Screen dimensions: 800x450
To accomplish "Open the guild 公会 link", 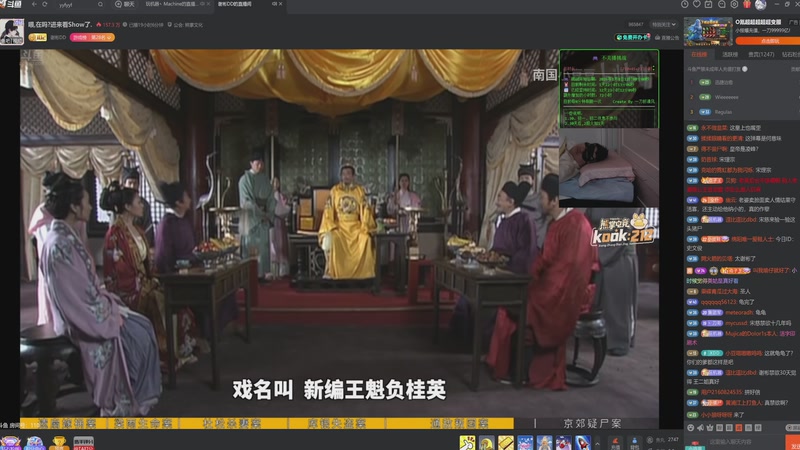I will (x=188, y=24).
